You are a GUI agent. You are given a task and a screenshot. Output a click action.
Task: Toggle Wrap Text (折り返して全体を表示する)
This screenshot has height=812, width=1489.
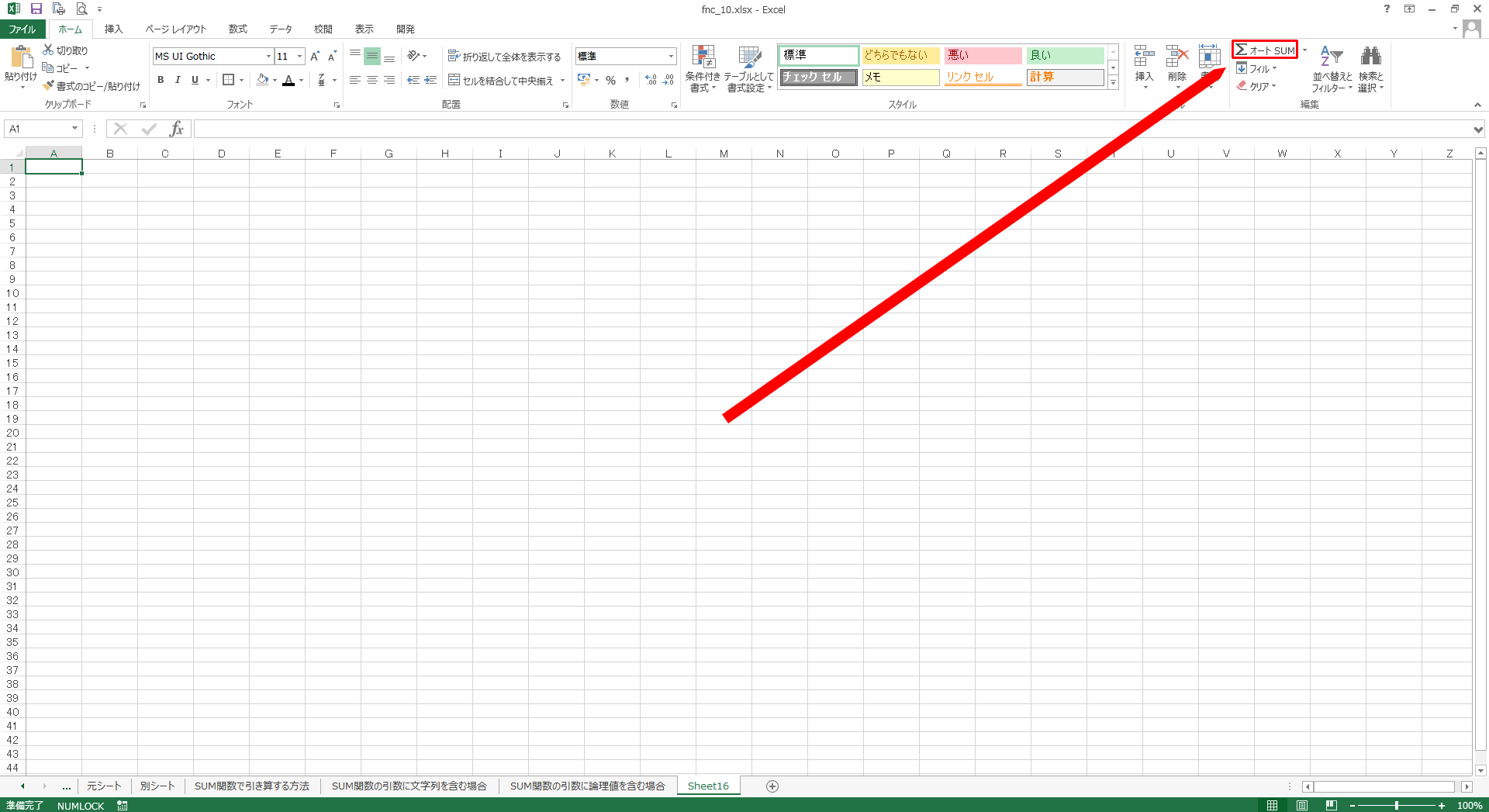click(x=504, y=57)
